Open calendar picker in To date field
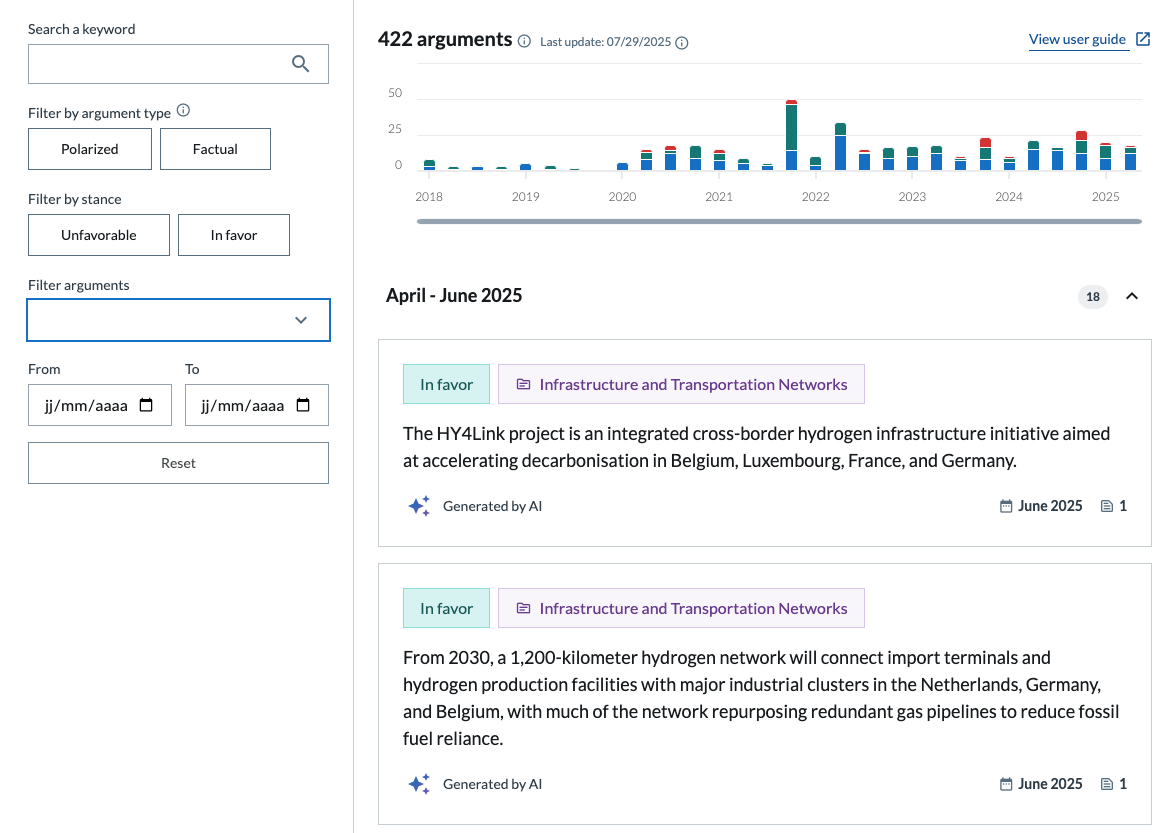The height and width of the screenshot is (833, 1161). point(303,406)
